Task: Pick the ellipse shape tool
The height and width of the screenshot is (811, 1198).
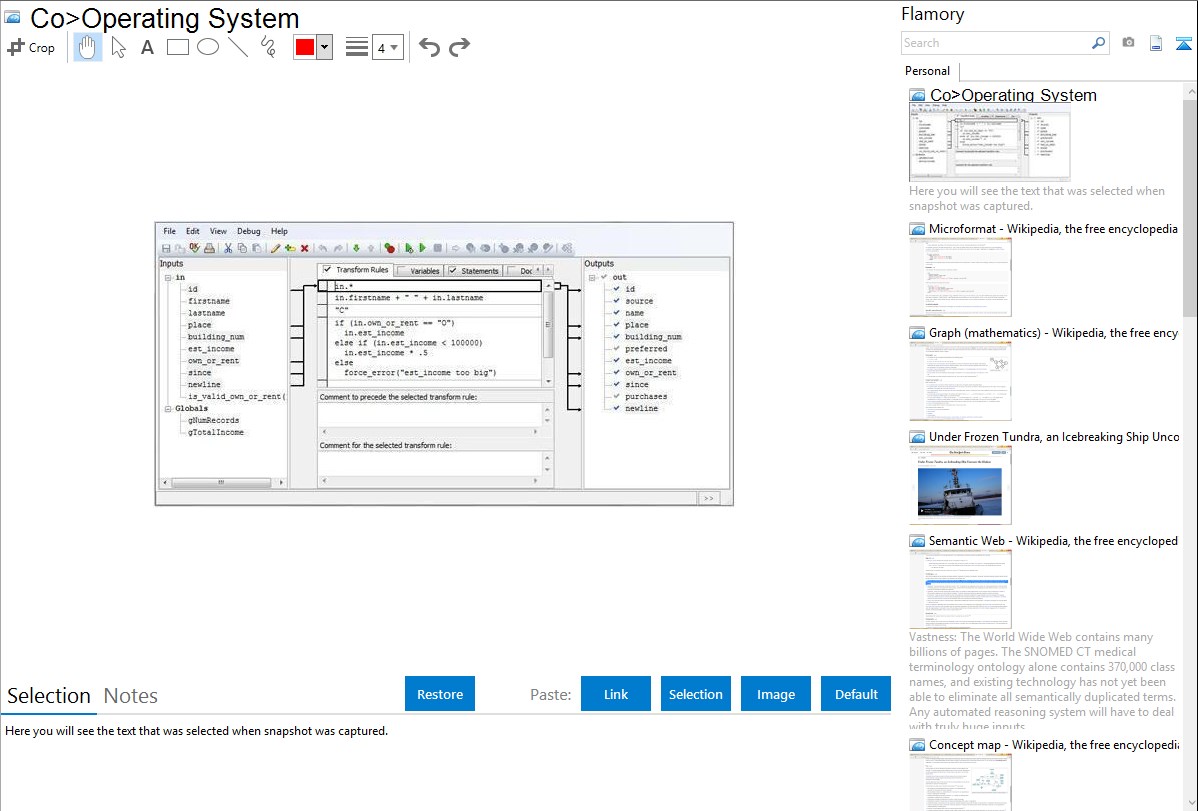Action: point(208,47)
